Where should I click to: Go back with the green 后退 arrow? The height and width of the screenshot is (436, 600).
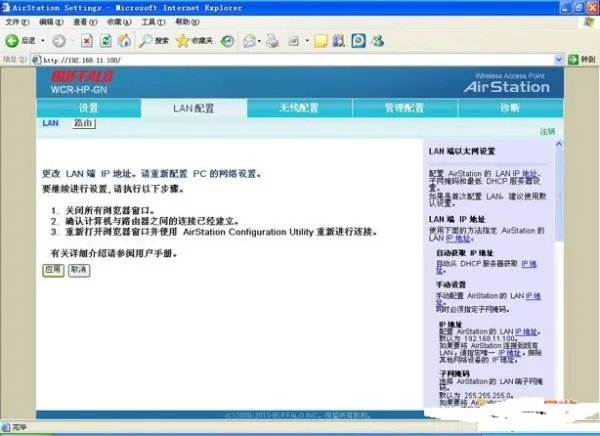(20, 41)
